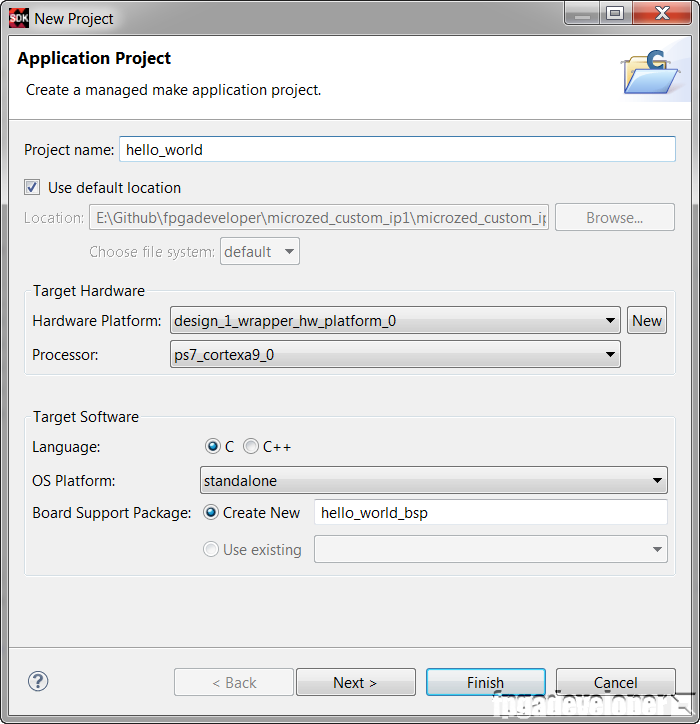Click the hello_world_bsp name field
This screenshot has width=700, height=724.
(x=491, y=513)
